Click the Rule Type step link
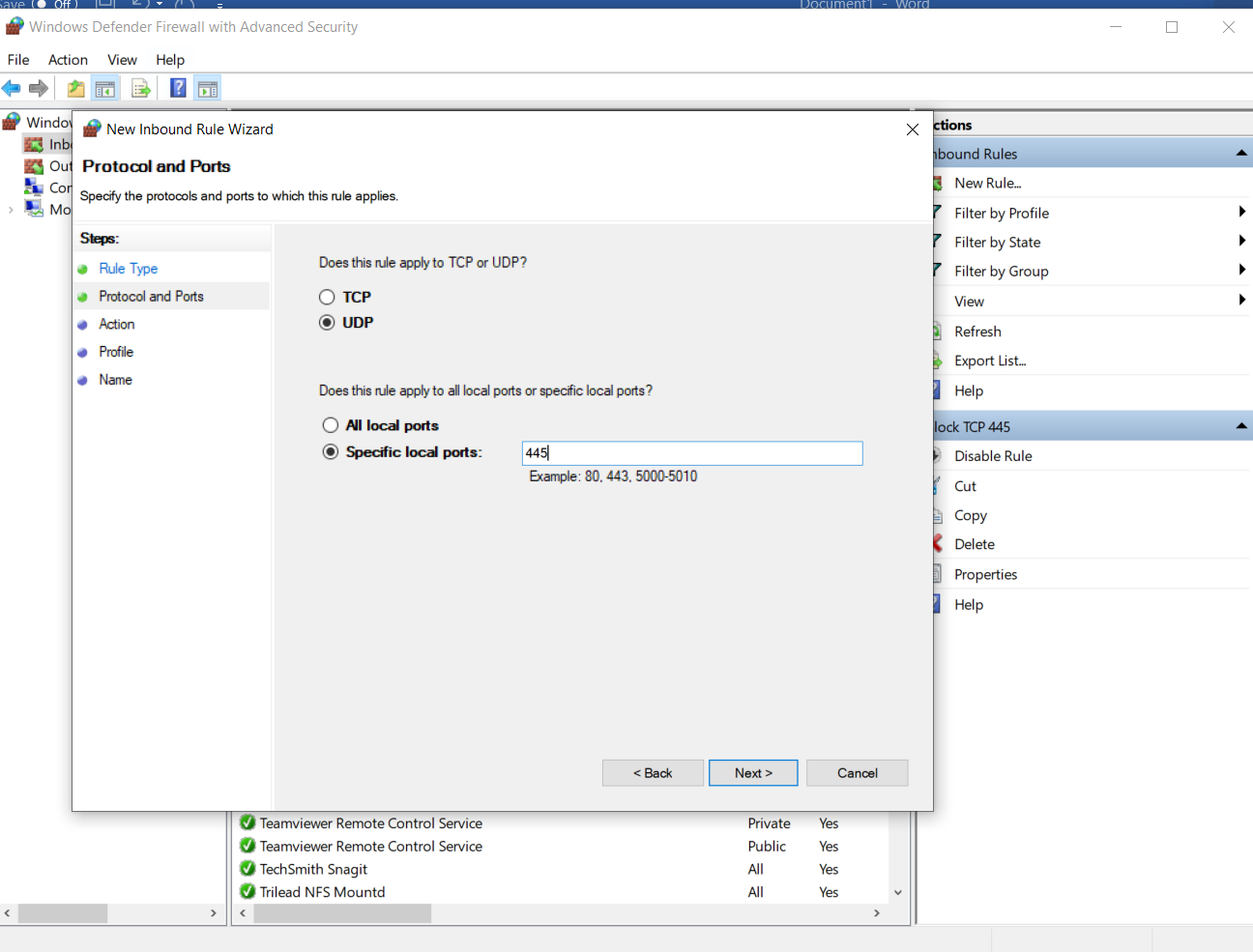1253x952 pixels. tap(128, 269)
